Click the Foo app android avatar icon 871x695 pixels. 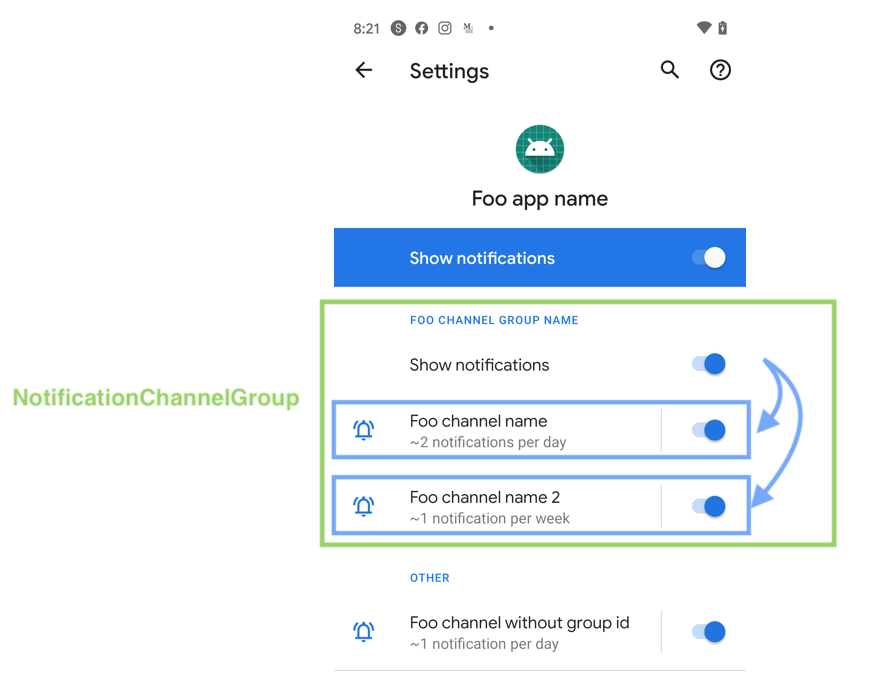click(x=539, y=148)
